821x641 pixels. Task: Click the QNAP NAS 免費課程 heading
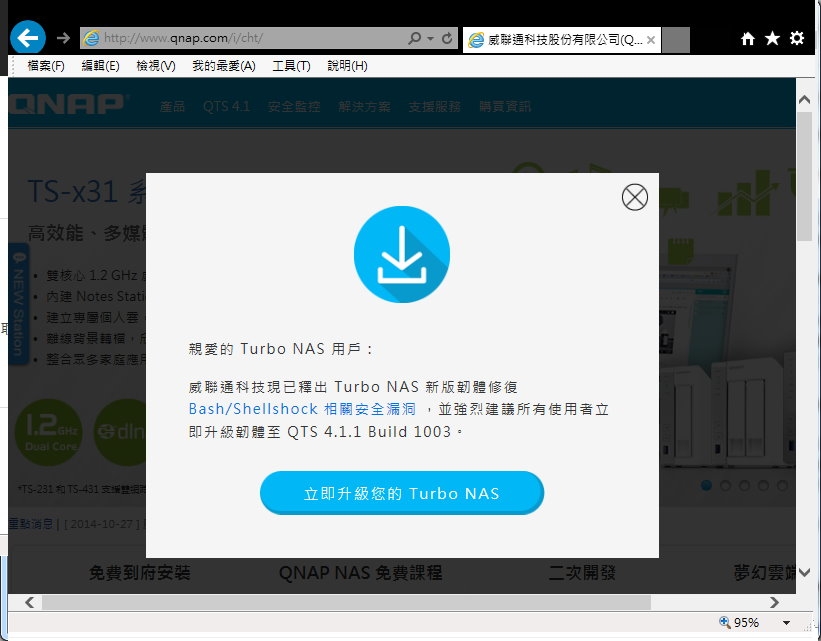pos(360,572)
